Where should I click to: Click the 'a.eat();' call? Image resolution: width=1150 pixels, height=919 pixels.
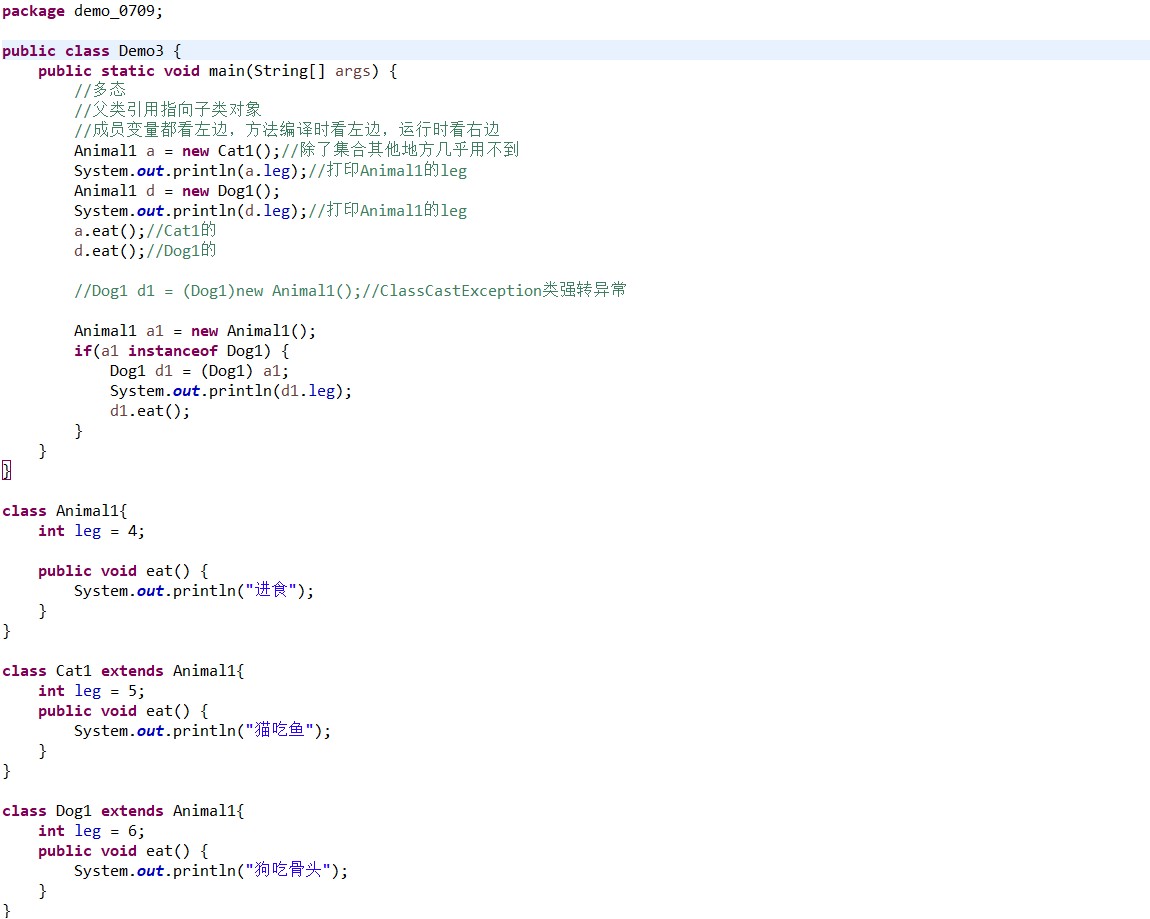[109, 231]
